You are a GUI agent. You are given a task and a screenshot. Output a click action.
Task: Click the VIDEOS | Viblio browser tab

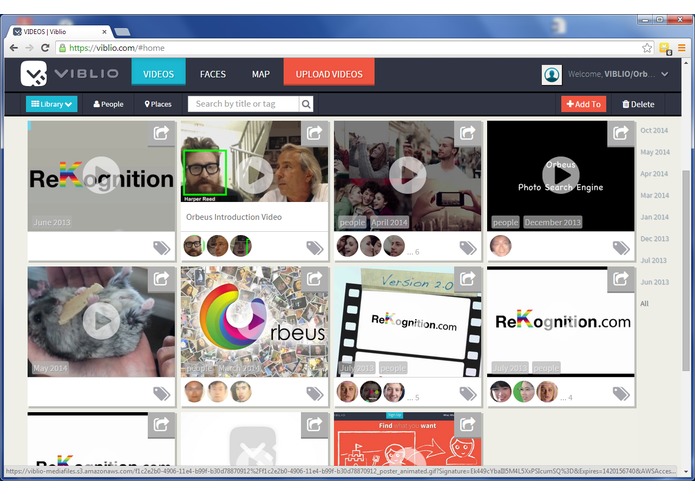click(60, 32)
